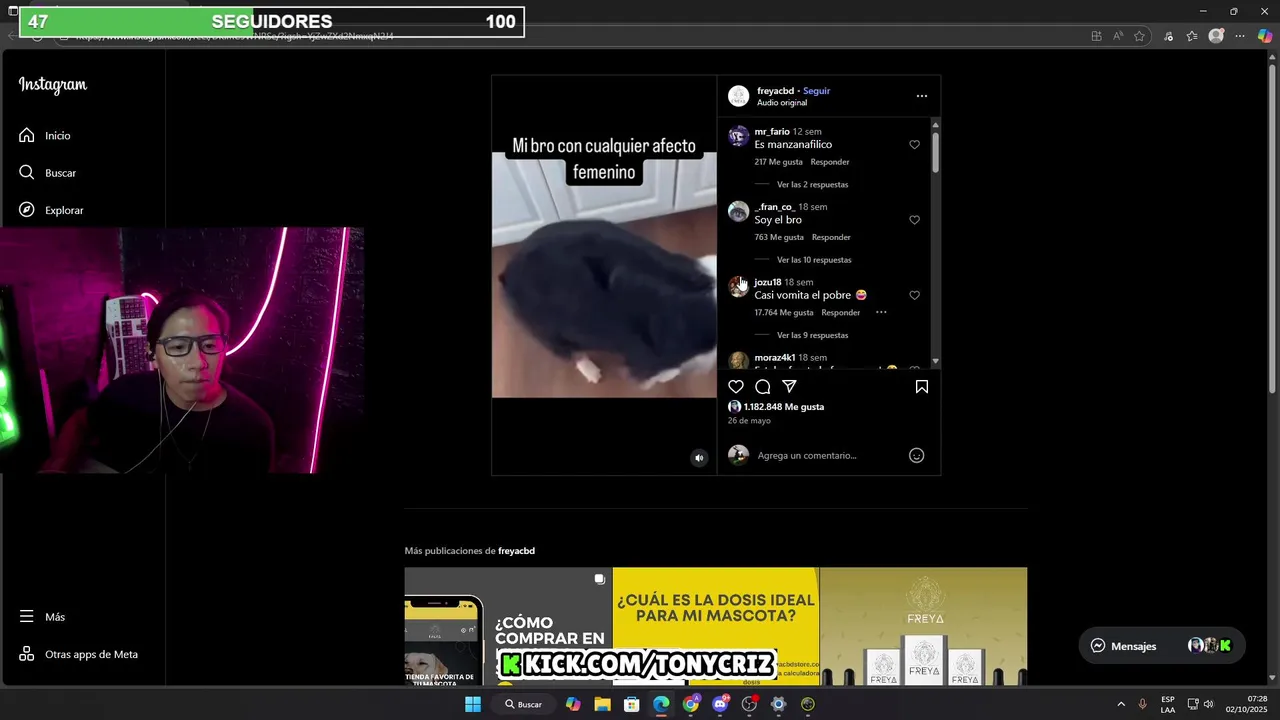Open options dots on jozu18's comment
The width and height of the screenshot is (1280, 720).
click(881, 312)
